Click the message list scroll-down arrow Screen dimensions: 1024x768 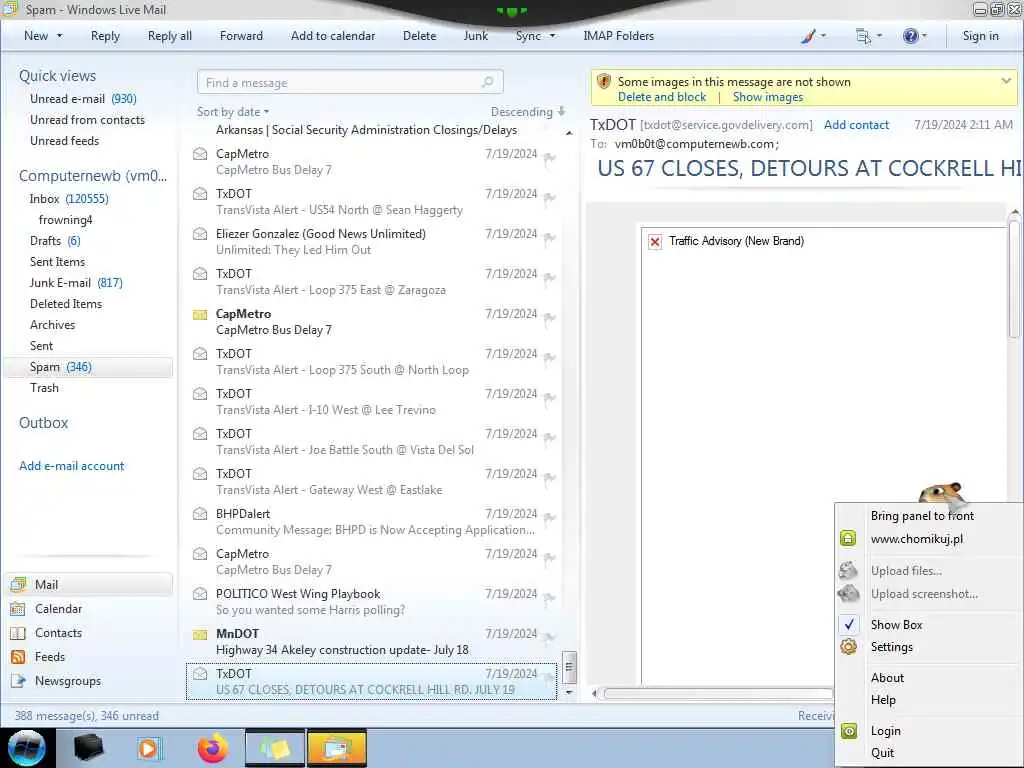(x=569, y=692)
